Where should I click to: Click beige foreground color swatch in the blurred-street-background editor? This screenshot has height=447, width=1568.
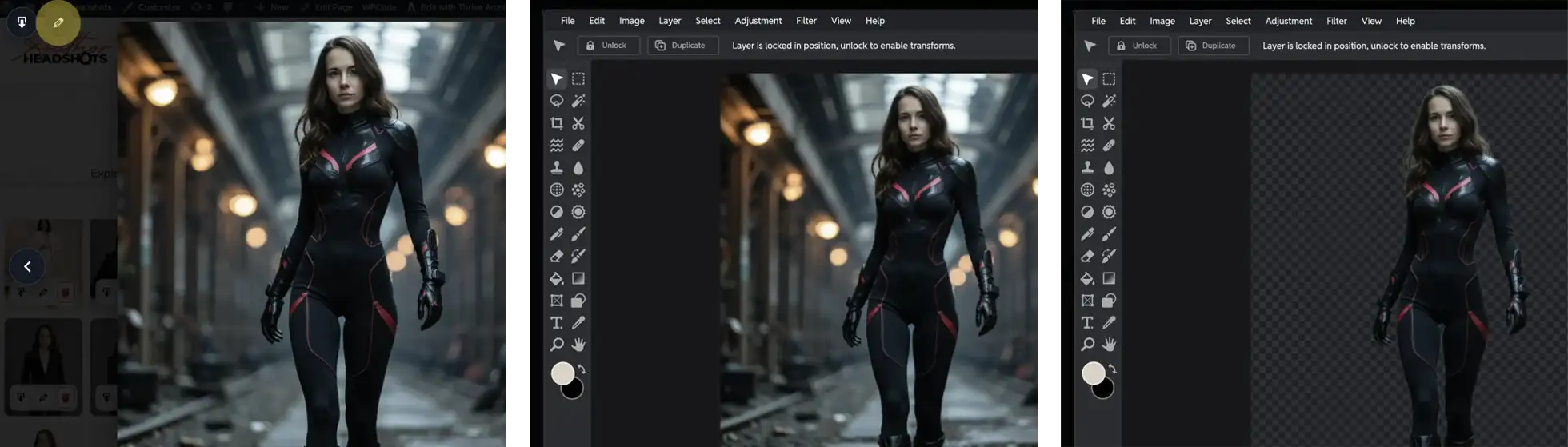(x=562, y=373)
